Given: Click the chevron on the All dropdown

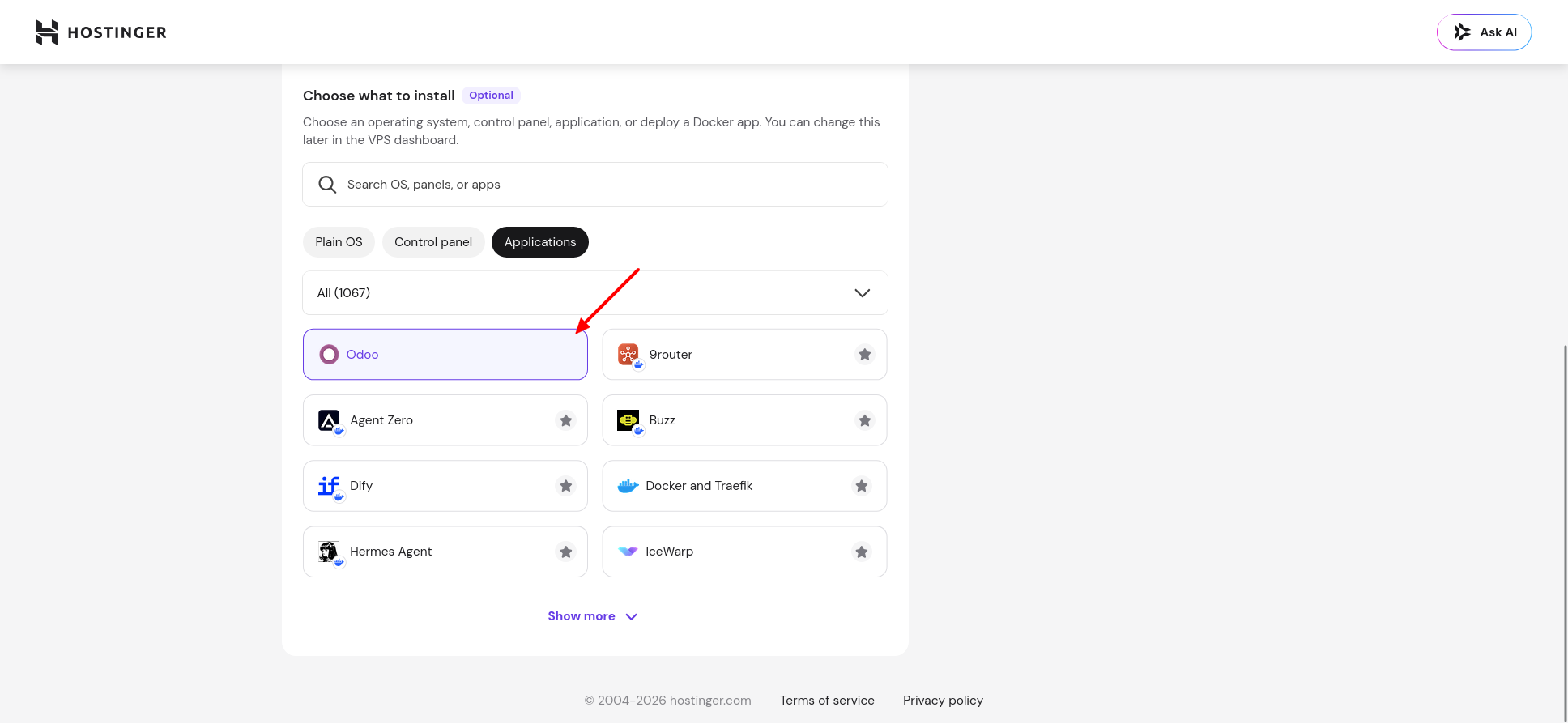Looking at the screenshot, I should click(863, 293).
